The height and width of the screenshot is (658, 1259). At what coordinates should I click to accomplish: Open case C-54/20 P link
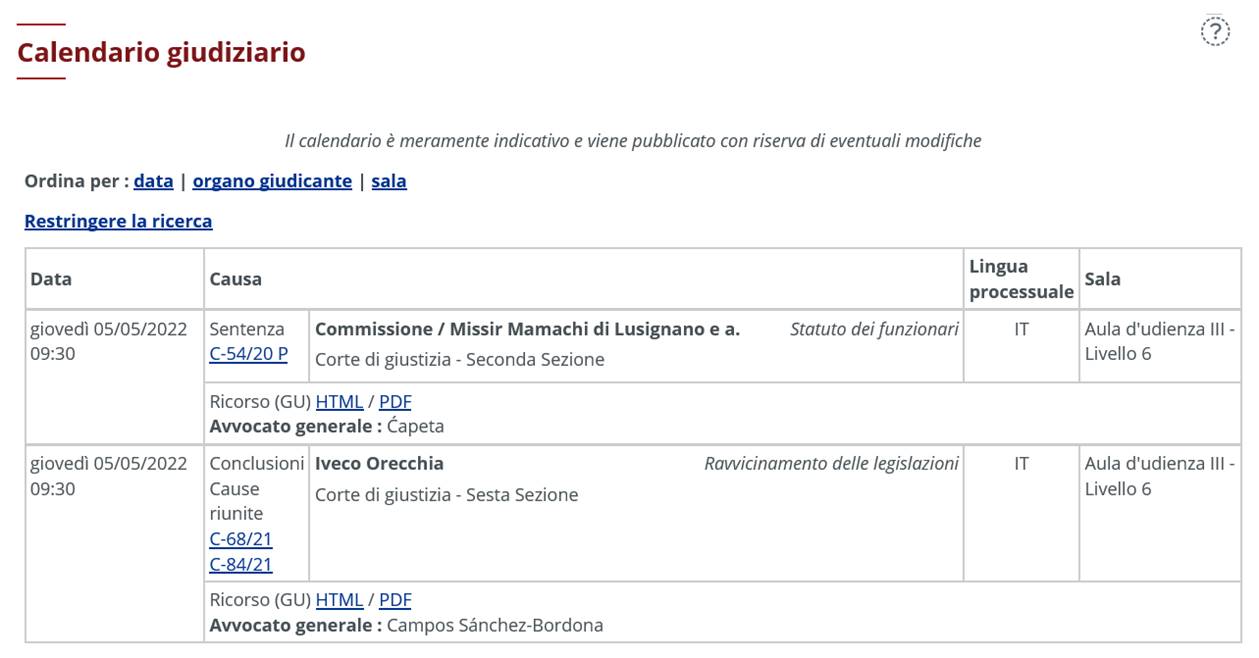[x=248, y=353]
